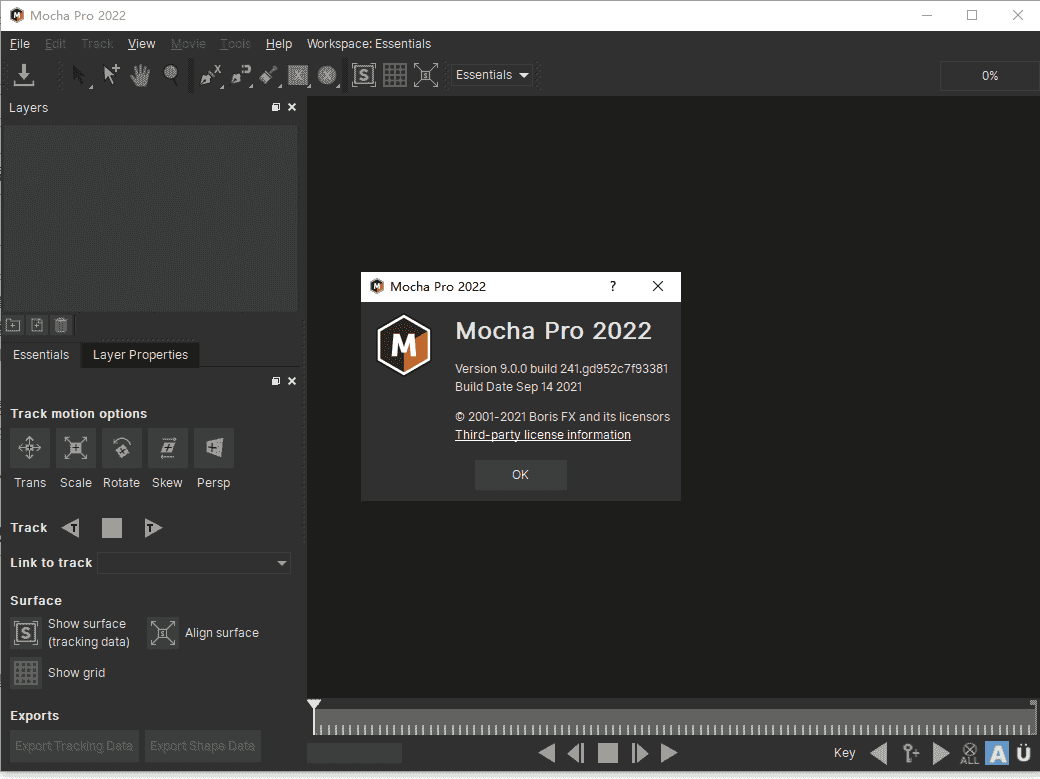This screenshot has width=1040, height=779.
Task: Switch to the Layer Properties tab
Action: 141,354
